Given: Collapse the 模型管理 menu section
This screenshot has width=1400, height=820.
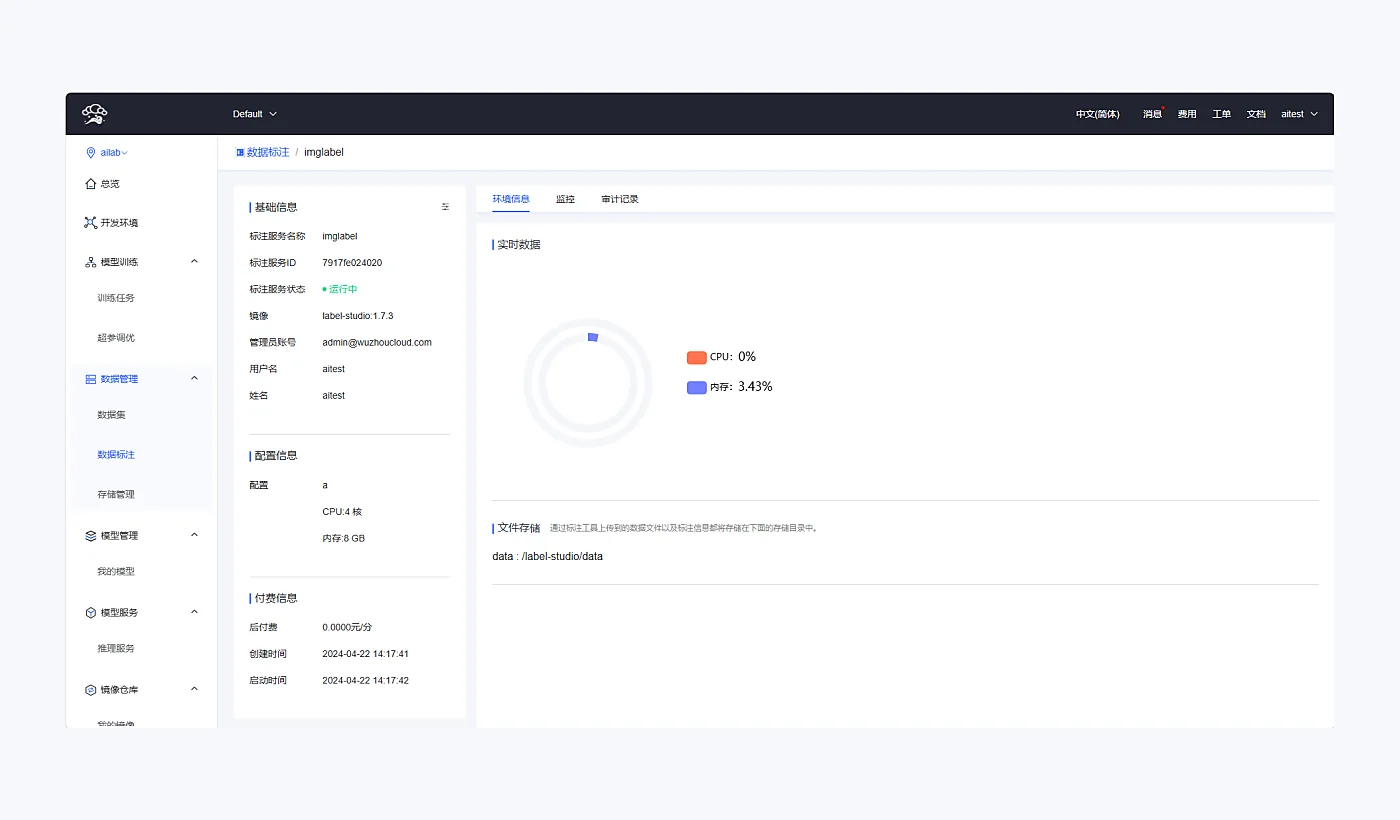Looking at the screenshot, I should pos(194,535).
